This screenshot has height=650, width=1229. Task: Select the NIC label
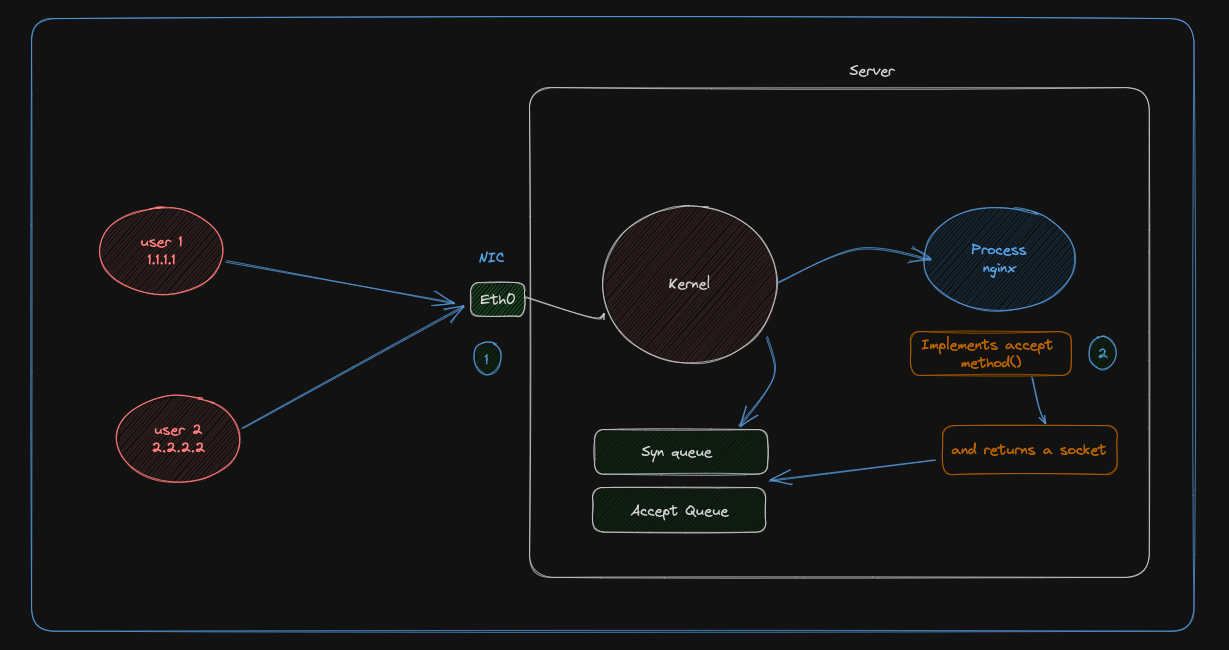tap(491, 258)
